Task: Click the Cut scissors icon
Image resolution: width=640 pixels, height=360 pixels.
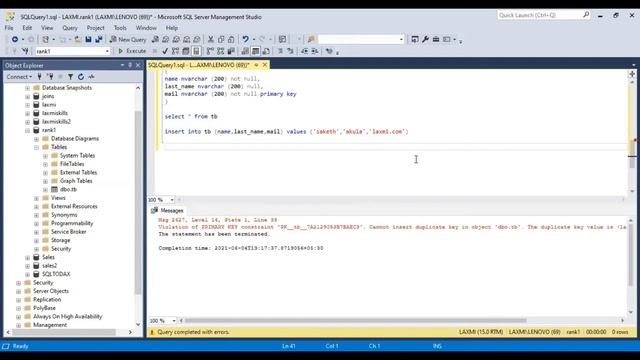Action: click(x=211, y=39)
